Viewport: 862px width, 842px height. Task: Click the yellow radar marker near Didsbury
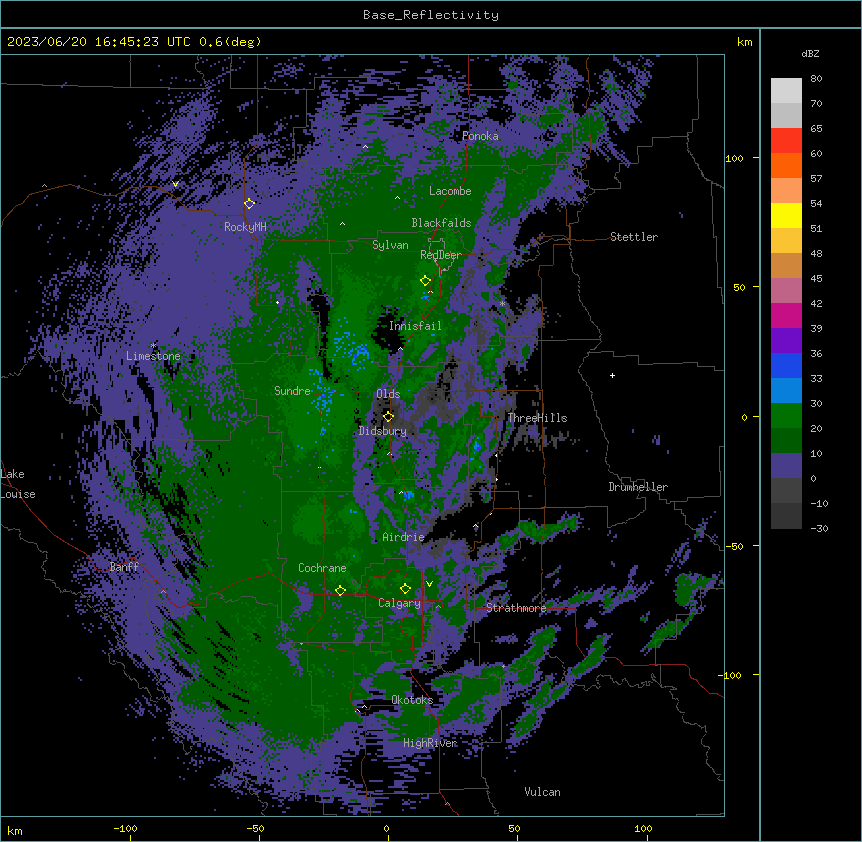388,416
